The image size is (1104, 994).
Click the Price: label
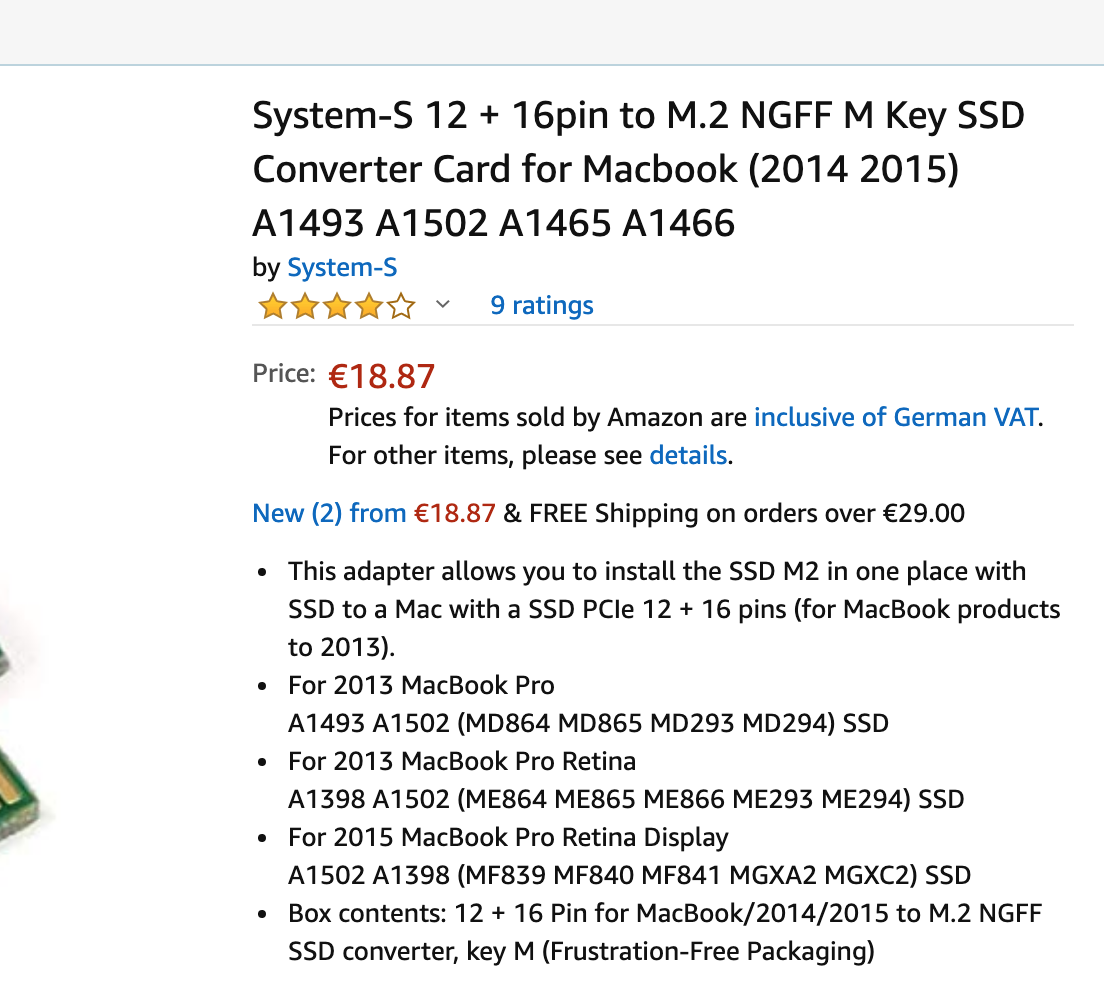click(284, 373)
